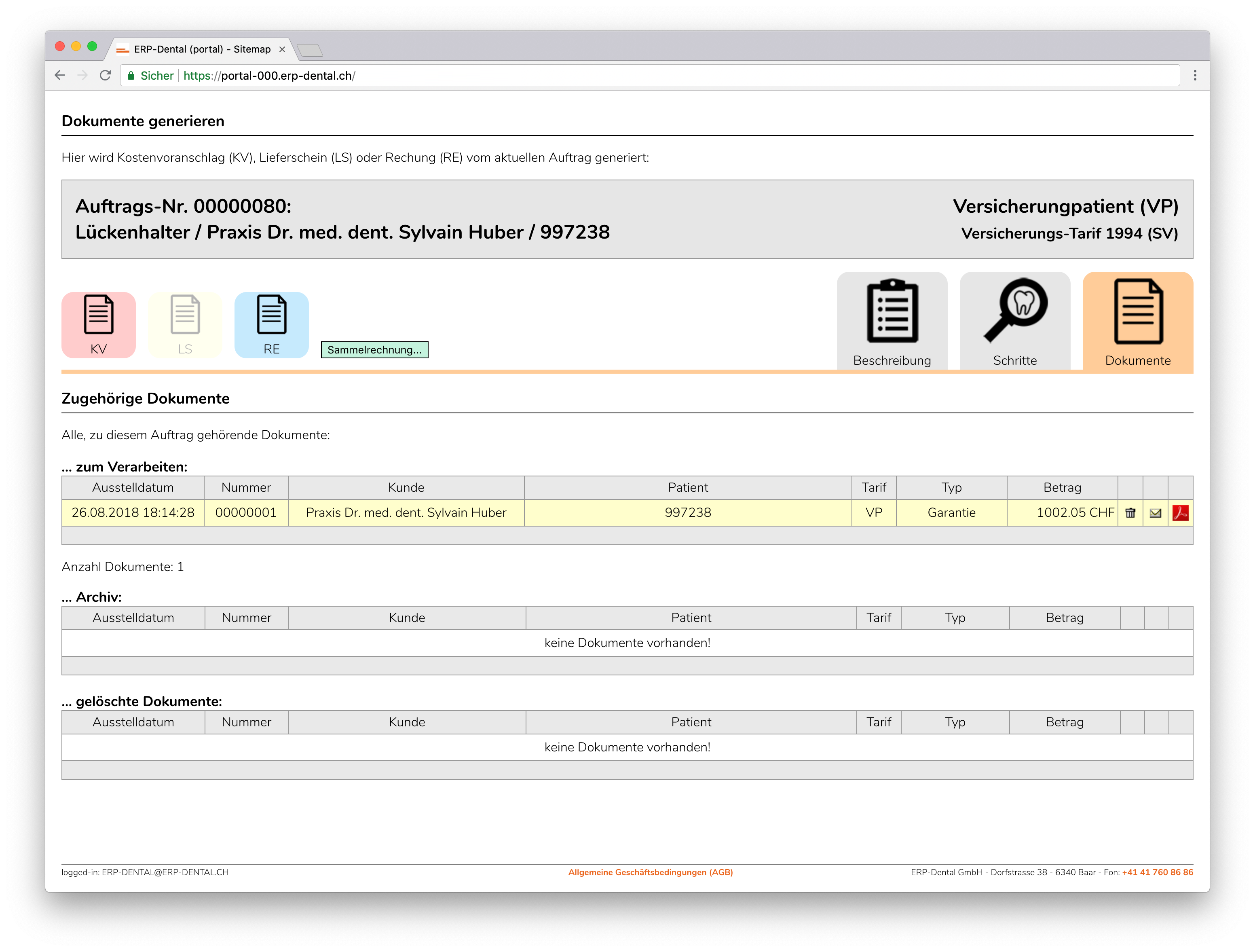This screenshot has width=1255, height=952.
Task: Click the green Sicher lock icon
Action: point(131,76)
